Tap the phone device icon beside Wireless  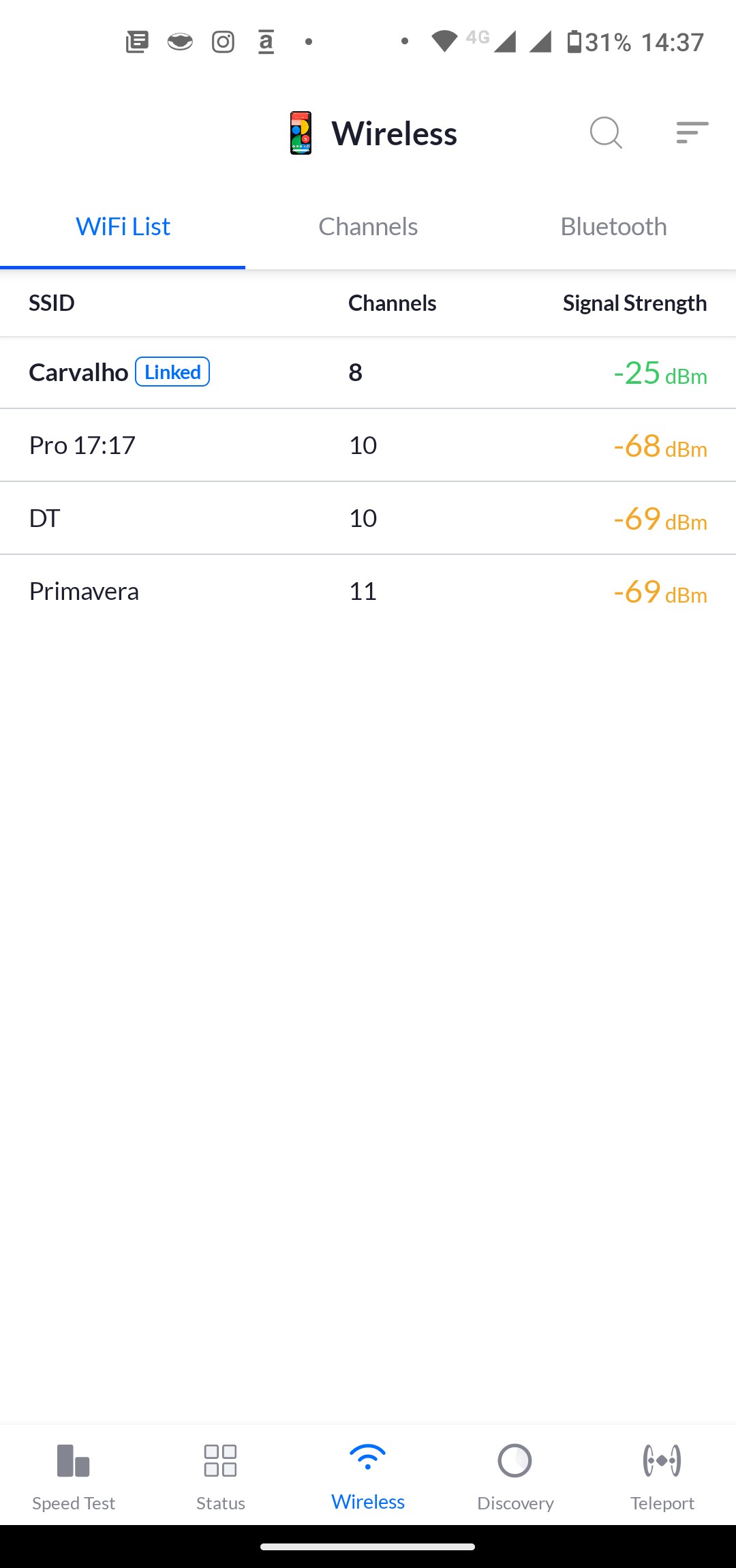click(301, 133)
